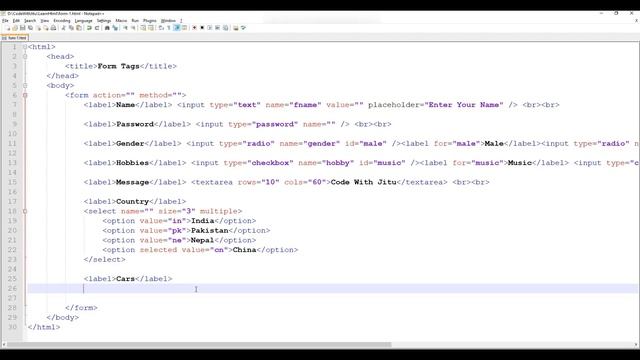Click the Save All toolbar icon
This screenshot has width=640, height=360.
coord(30,28)
